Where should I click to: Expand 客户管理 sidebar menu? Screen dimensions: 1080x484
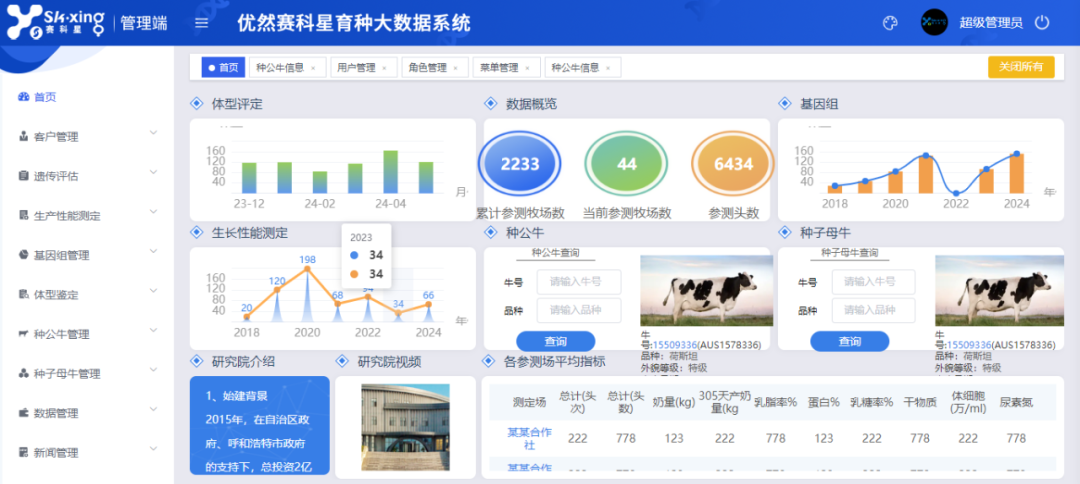coord(153,135)
